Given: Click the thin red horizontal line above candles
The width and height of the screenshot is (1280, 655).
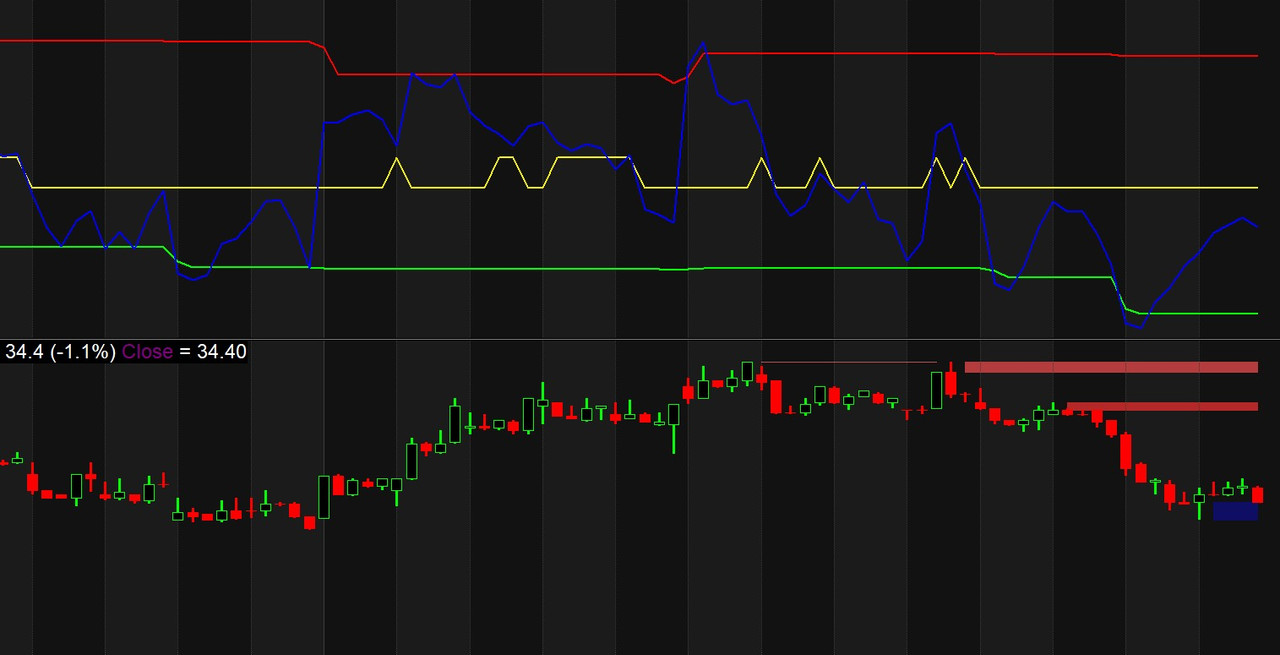Looking at the screenshot, I should tap(849, 362).
